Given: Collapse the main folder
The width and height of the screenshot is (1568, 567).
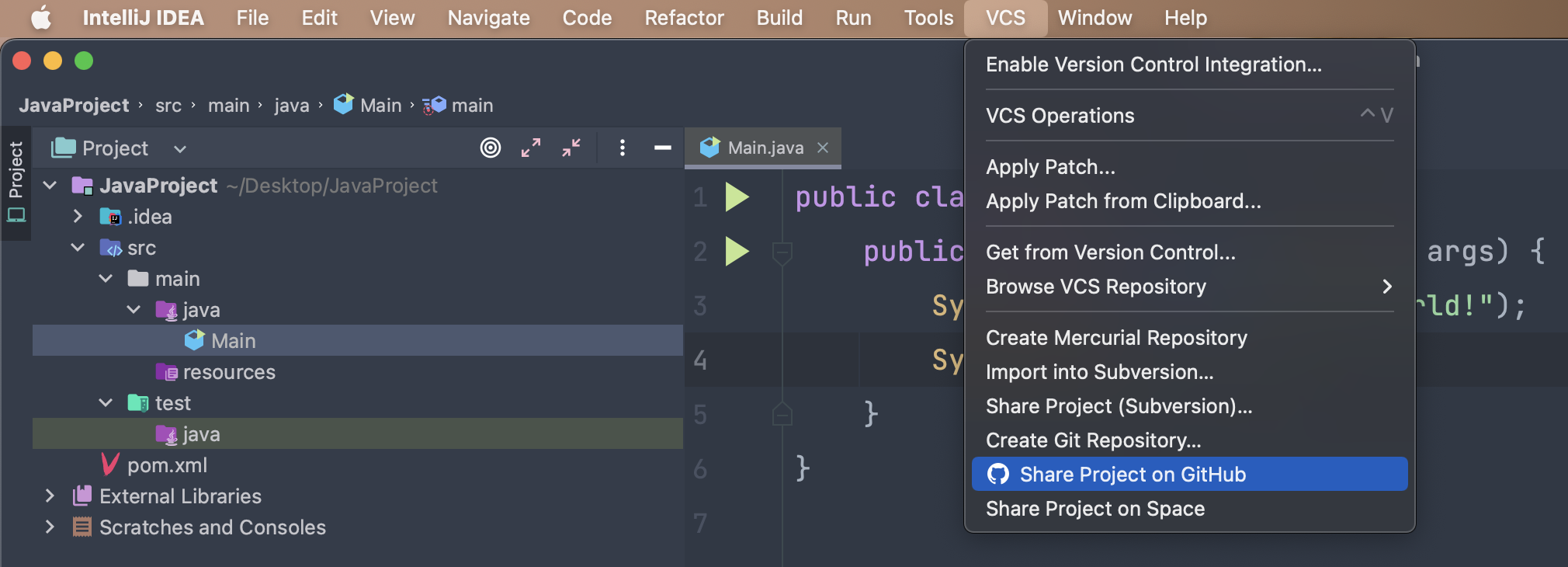Looking at the screenshot, I should (106, 278).
